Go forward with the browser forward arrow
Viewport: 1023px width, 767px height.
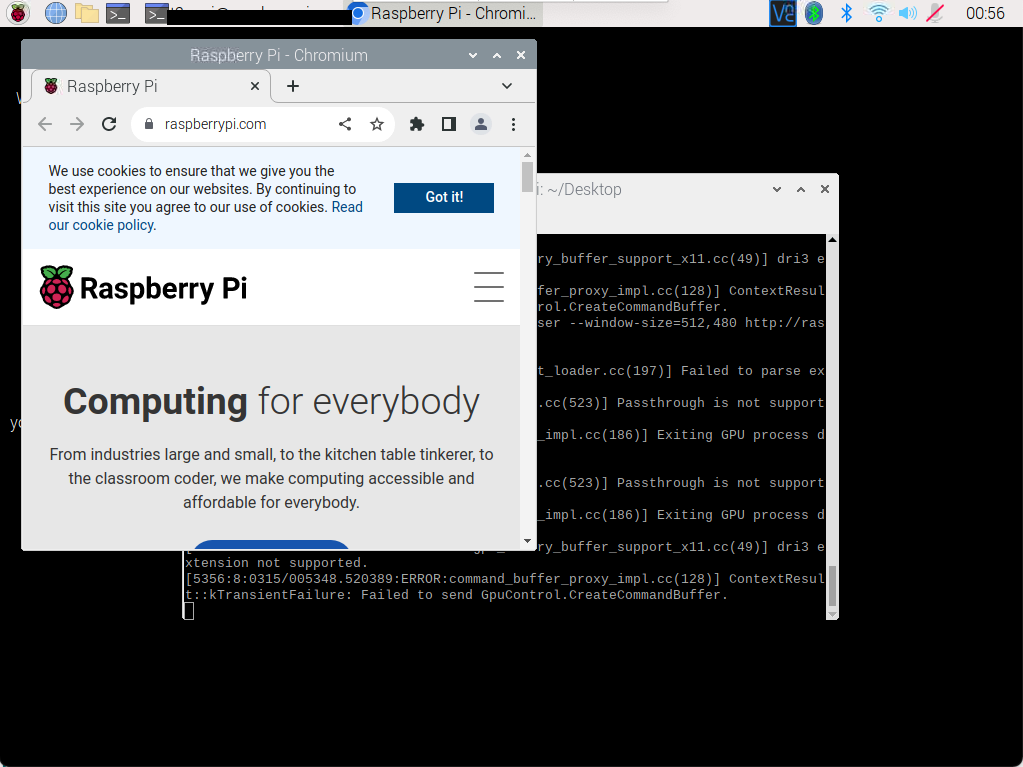[77, 124]
